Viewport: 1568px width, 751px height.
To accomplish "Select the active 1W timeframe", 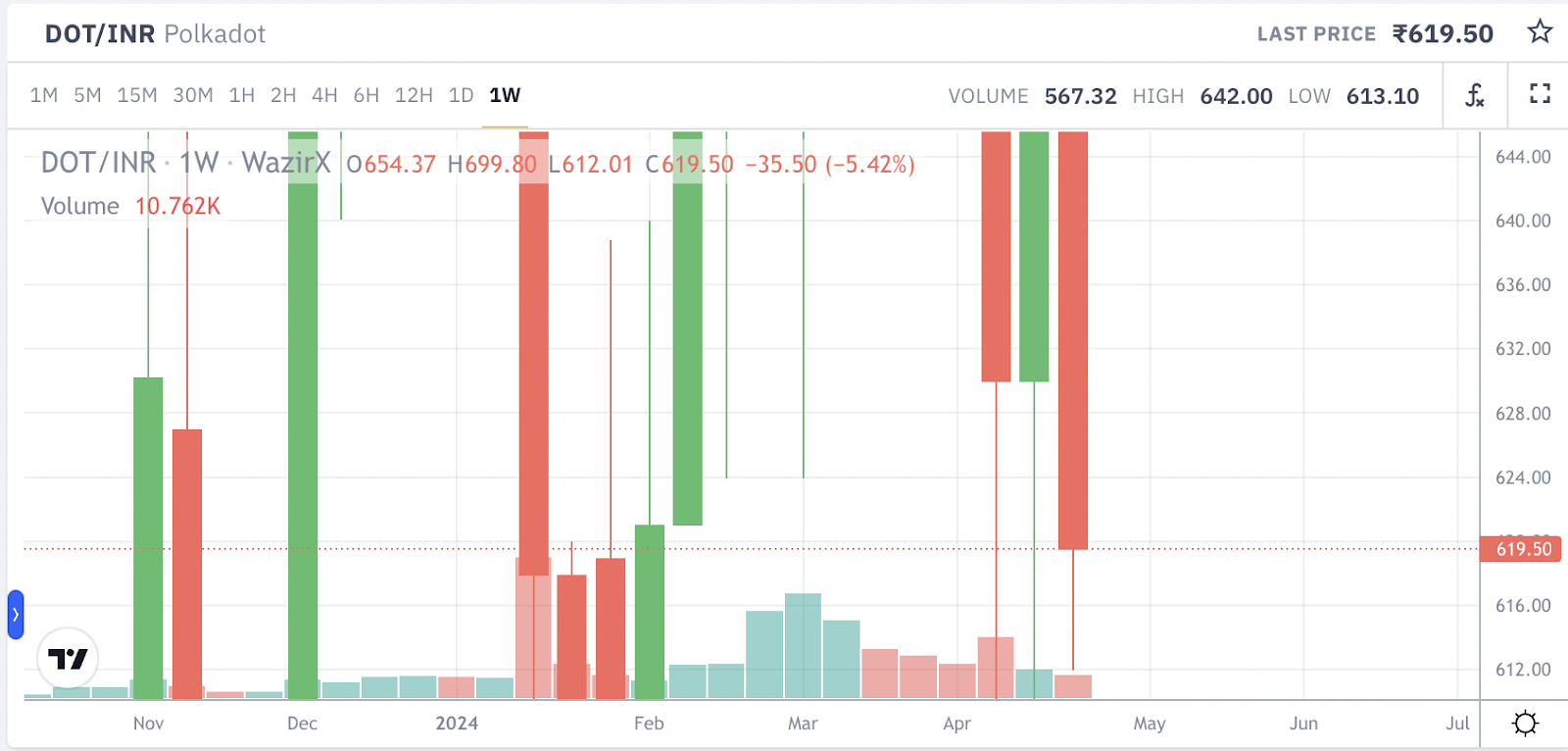I will point(505,95).
